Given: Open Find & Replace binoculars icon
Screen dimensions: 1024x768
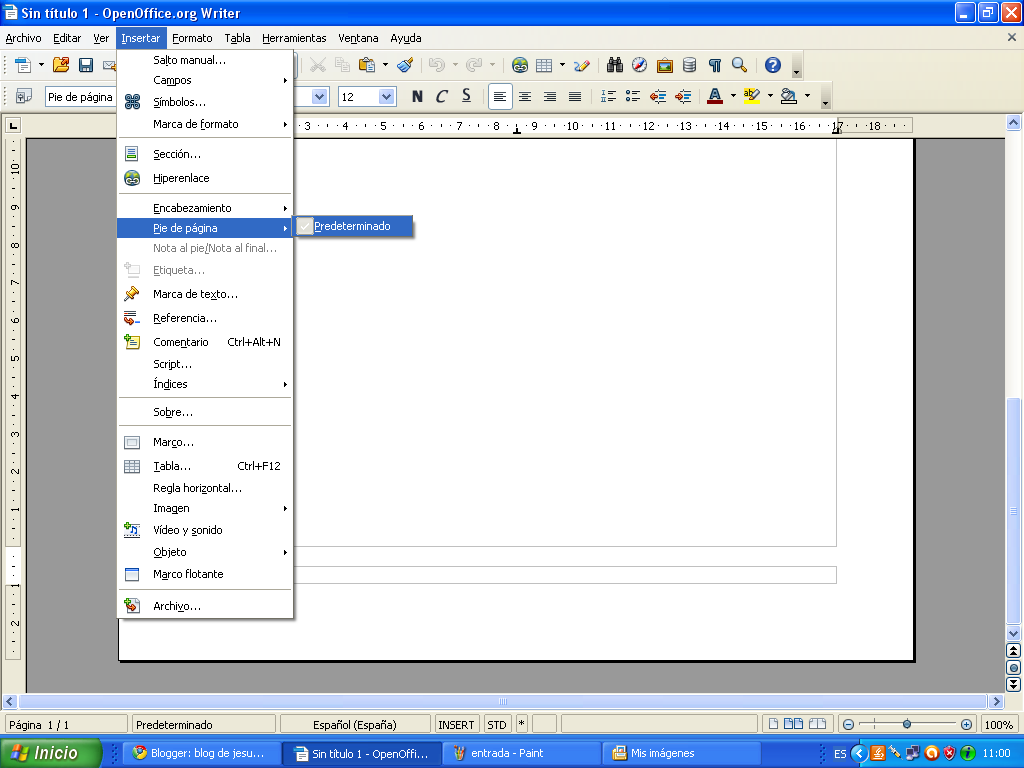Looking at the screenshot, I should coord(615,65).
